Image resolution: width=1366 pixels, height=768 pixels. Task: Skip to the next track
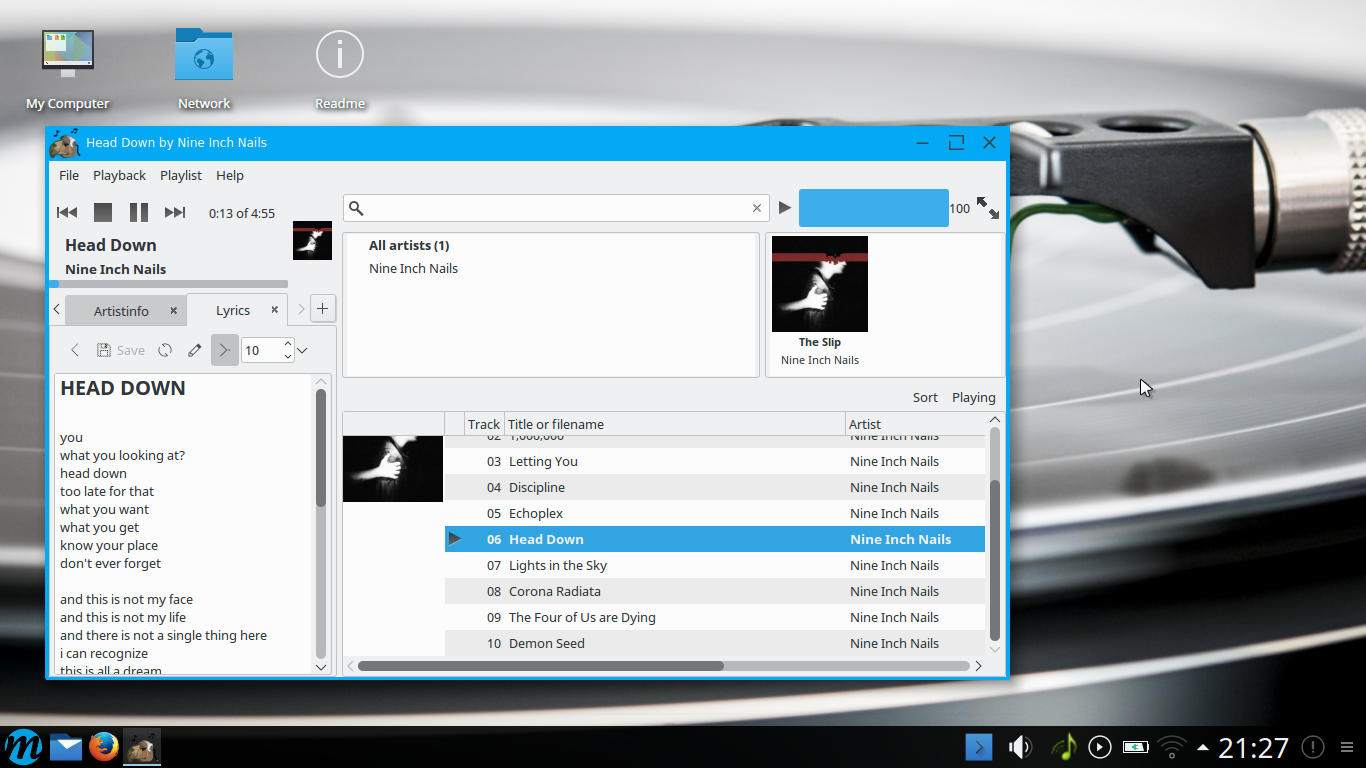coord(175,212)
